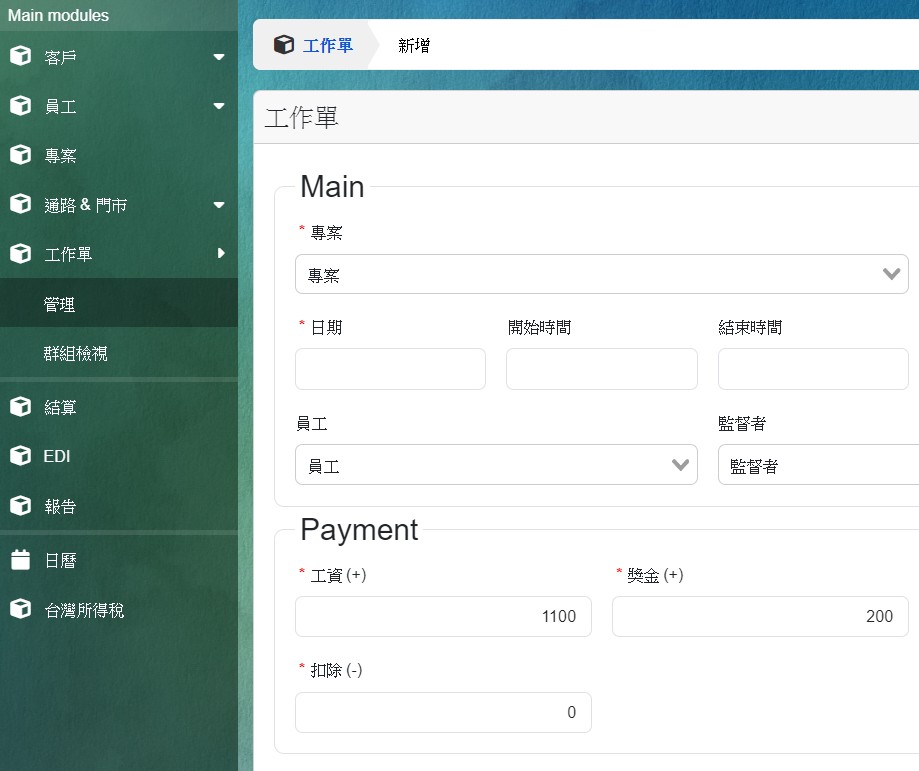This screenshot has width=919, height=771.
Task: Click the cube icon next to 專案 menu
Action: tap(20, 155)
